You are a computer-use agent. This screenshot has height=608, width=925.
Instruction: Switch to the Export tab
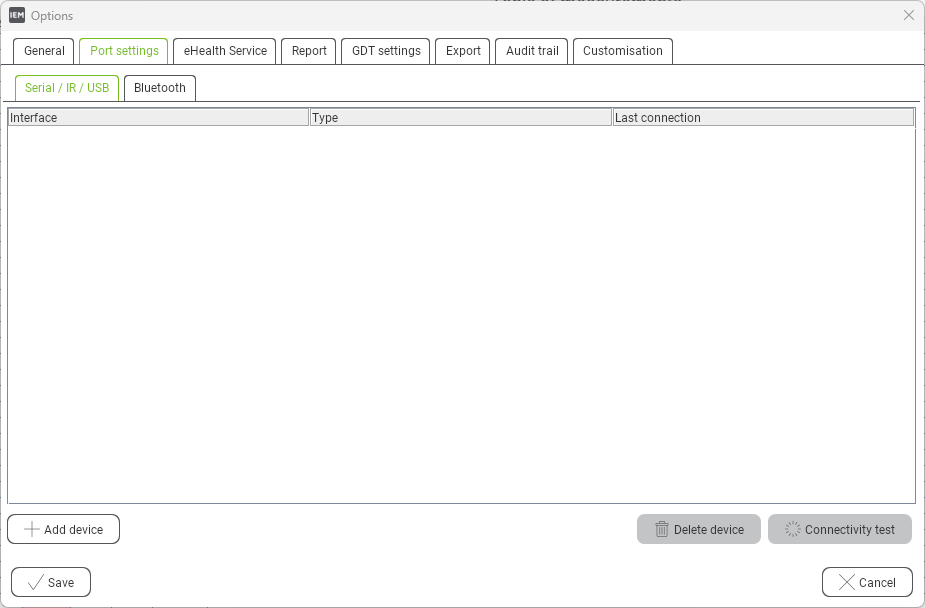click(x=463, y=51)
